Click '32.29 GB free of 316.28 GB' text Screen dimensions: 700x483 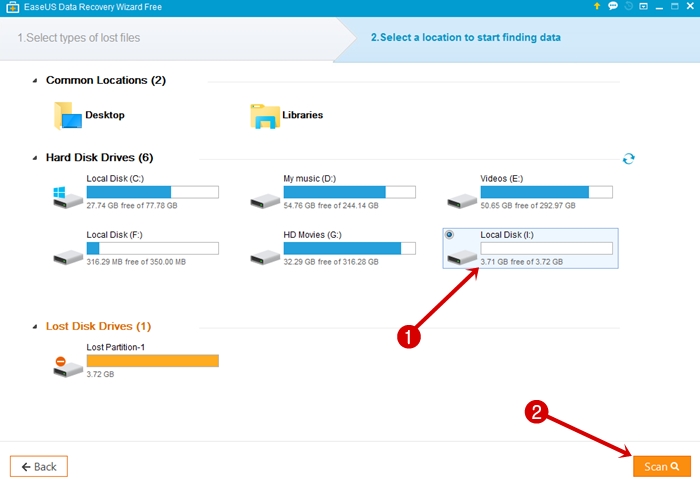point(331,262)
